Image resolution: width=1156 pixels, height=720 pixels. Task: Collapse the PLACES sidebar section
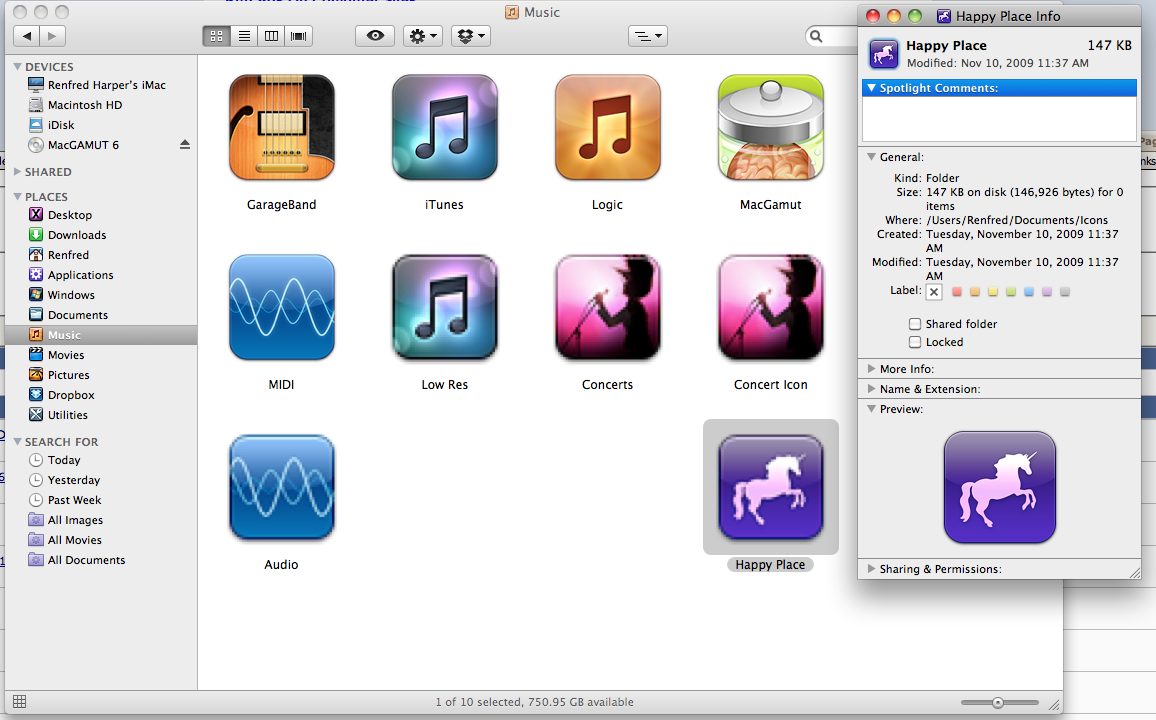pos(17,197)
